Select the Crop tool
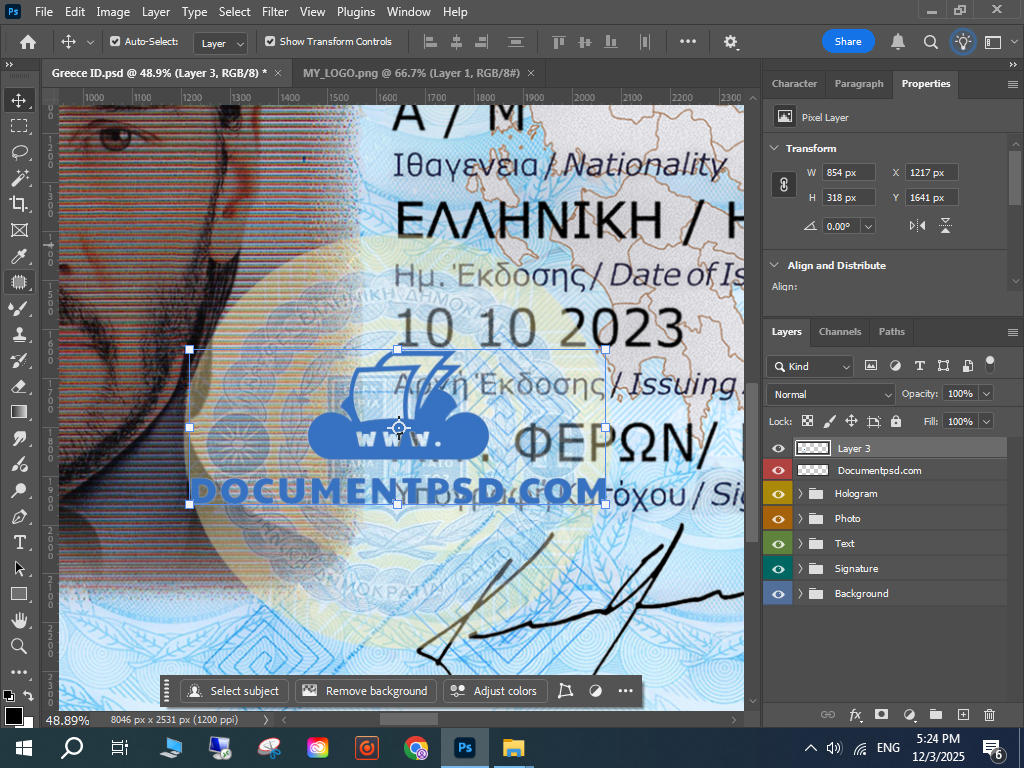 coord(18,204)
